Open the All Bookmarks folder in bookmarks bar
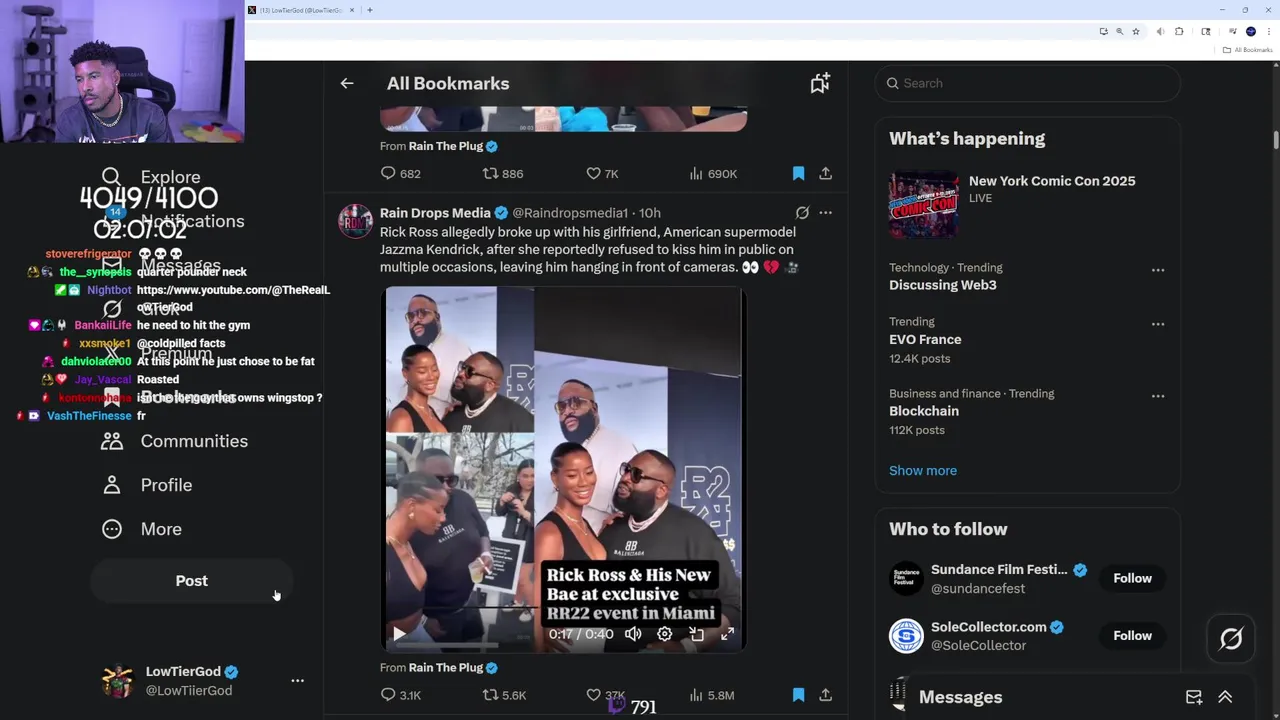Image resolution: width=1280 pixels, height=720 pixels. point(1247,50)
